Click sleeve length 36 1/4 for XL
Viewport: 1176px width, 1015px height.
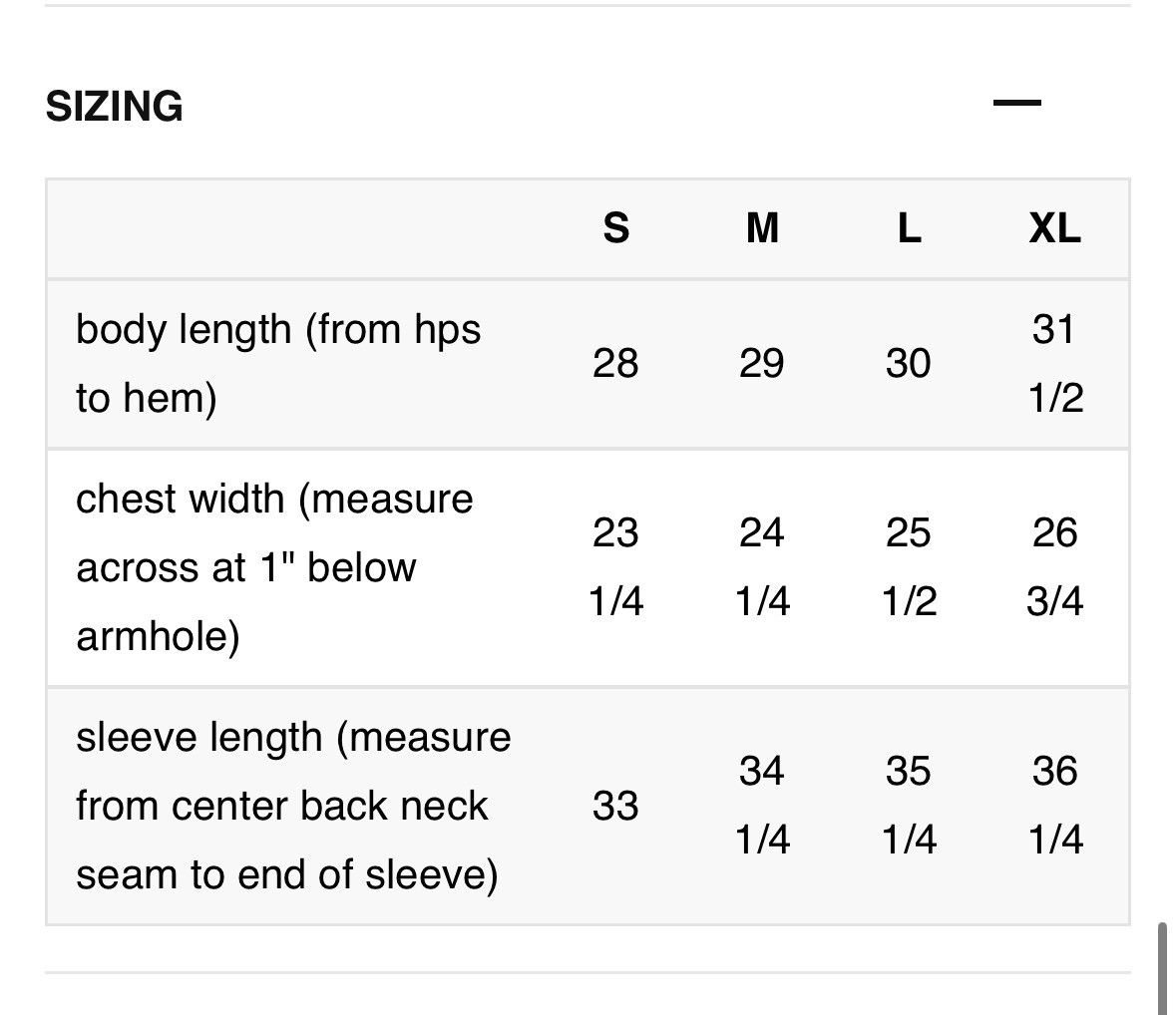(1055, 805)
